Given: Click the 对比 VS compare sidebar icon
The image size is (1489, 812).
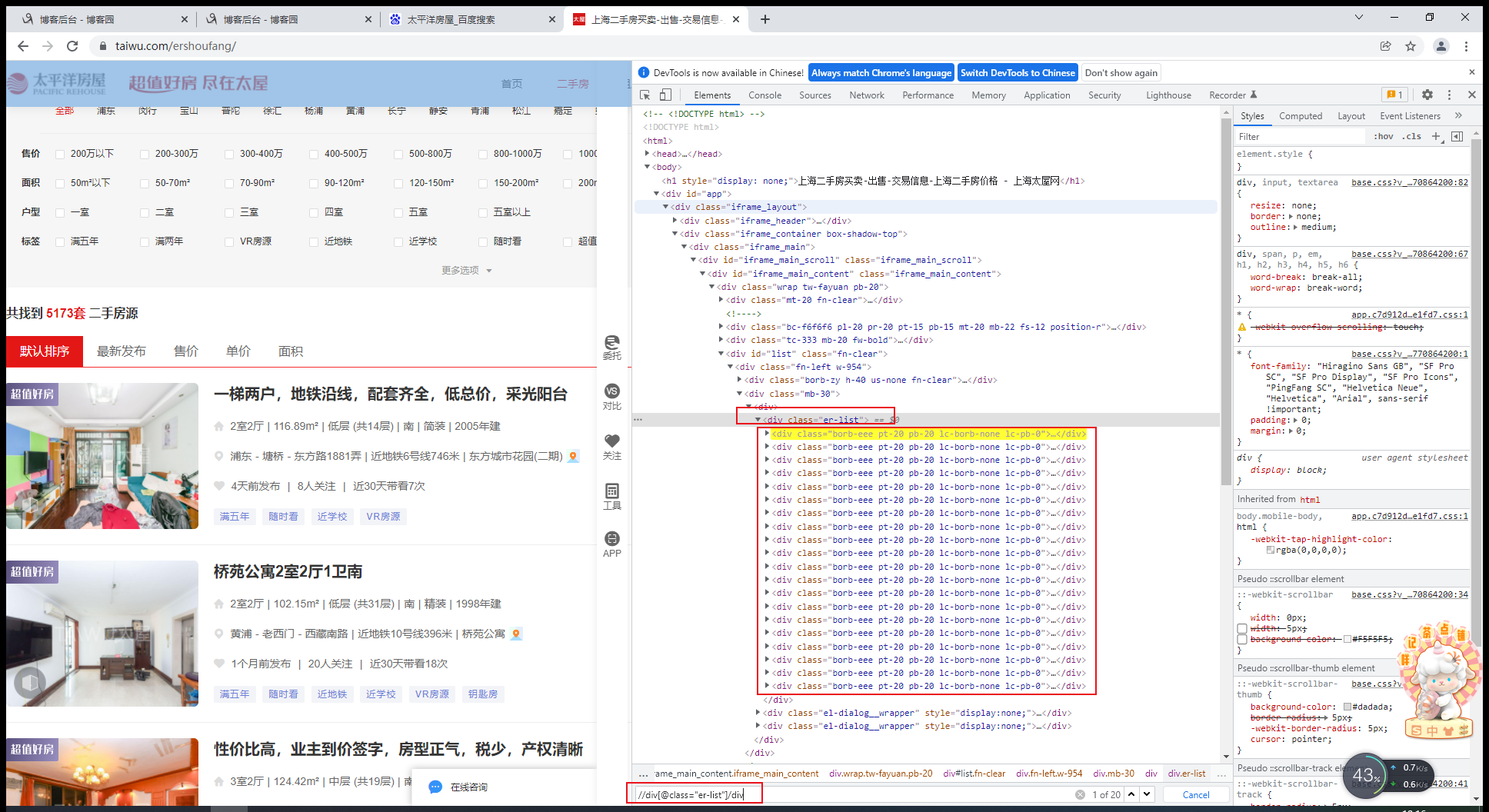Looking at the screenshot, I should (612, 397).
